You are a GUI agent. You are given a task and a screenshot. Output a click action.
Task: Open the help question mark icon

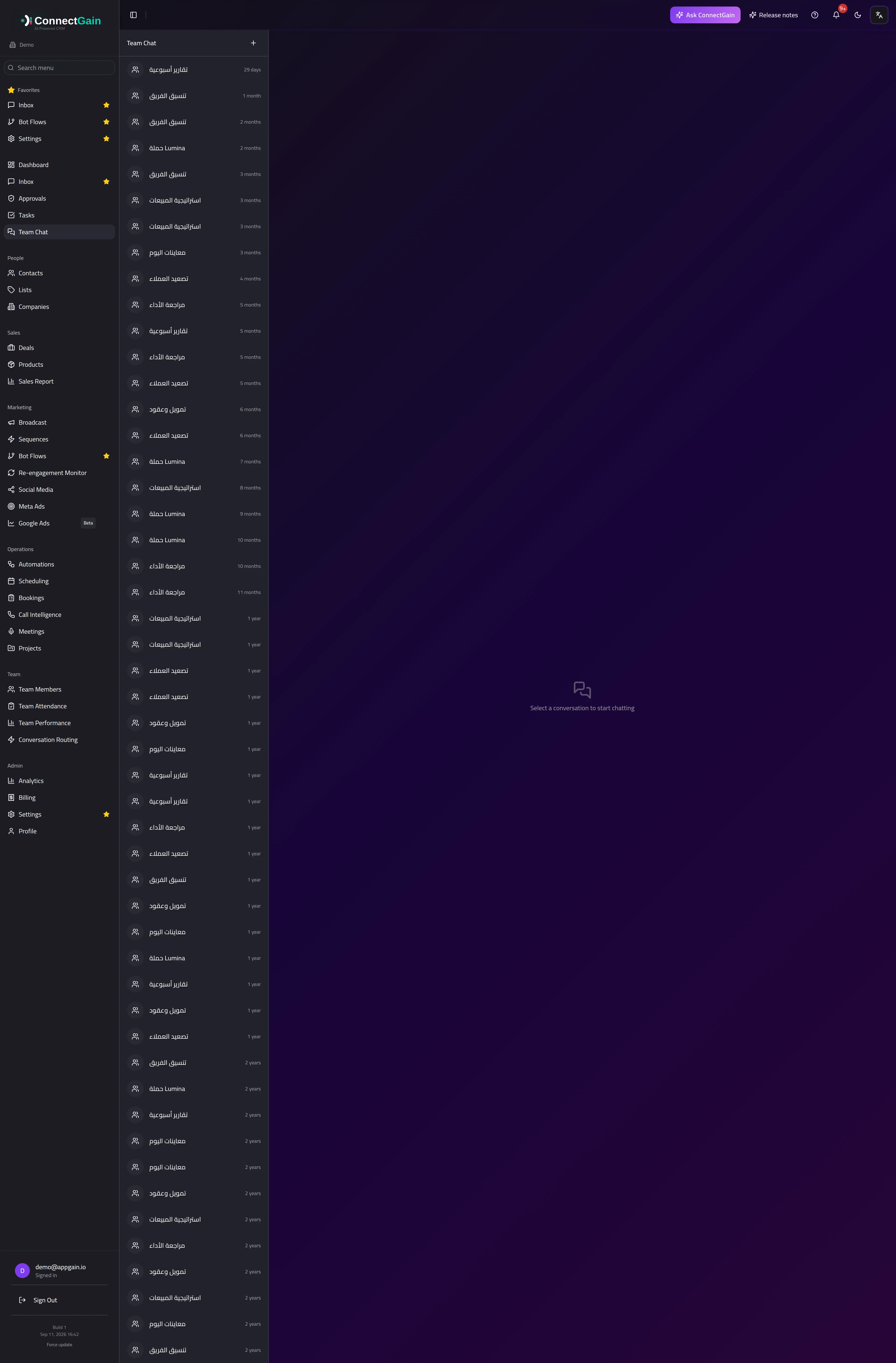point(815,15)
